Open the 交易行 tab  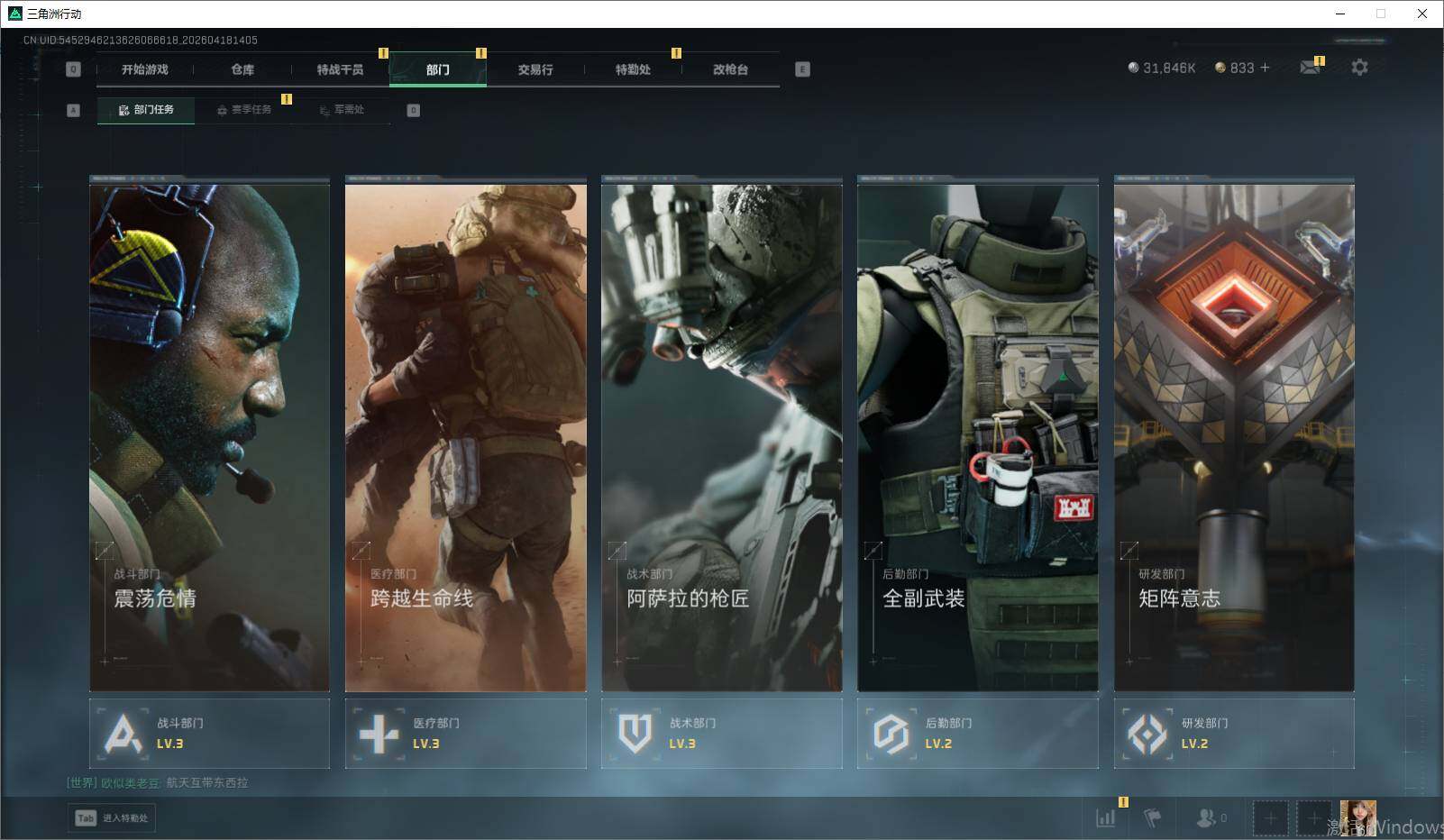click(535, 69)
